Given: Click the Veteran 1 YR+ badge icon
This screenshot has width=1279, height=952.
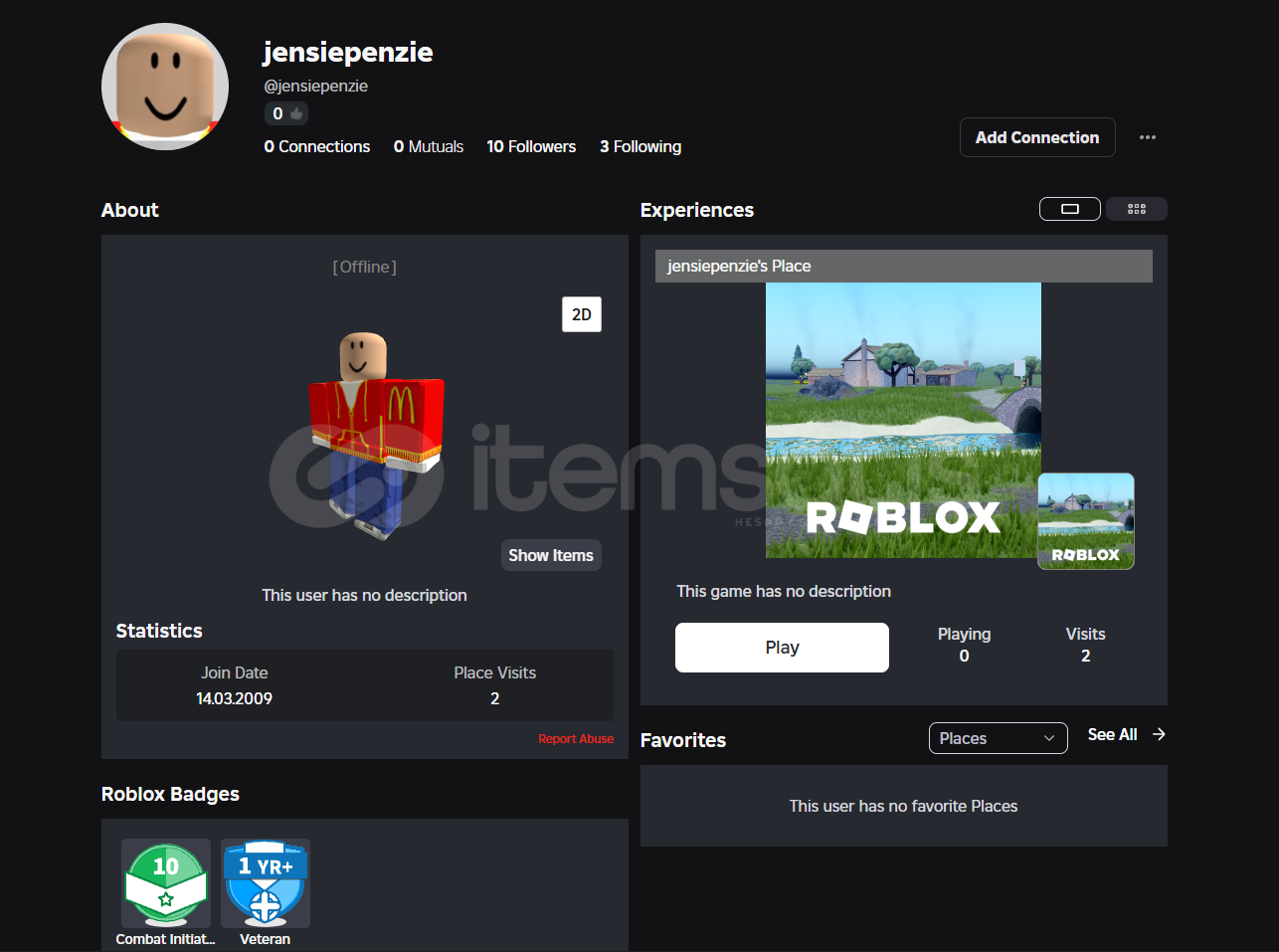Looking at the screenshot, I should click(266, 883).
